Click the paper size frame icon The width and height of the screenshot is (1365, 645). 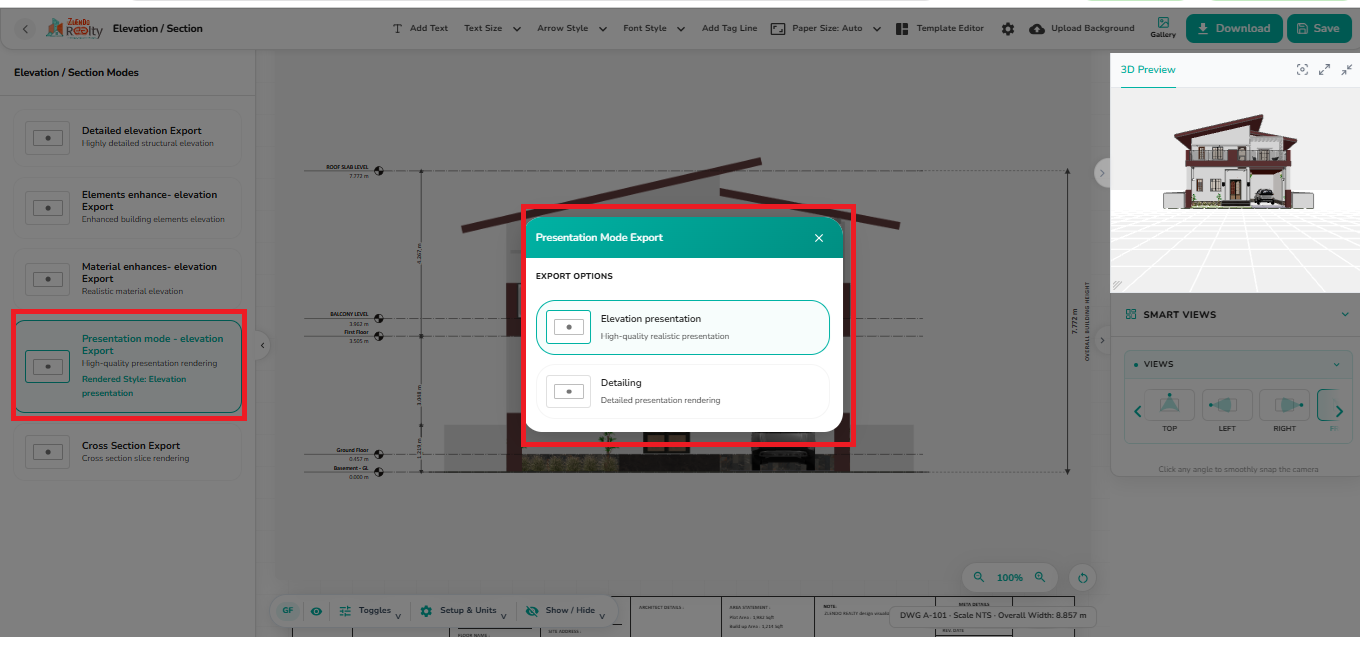pos(778,29)
